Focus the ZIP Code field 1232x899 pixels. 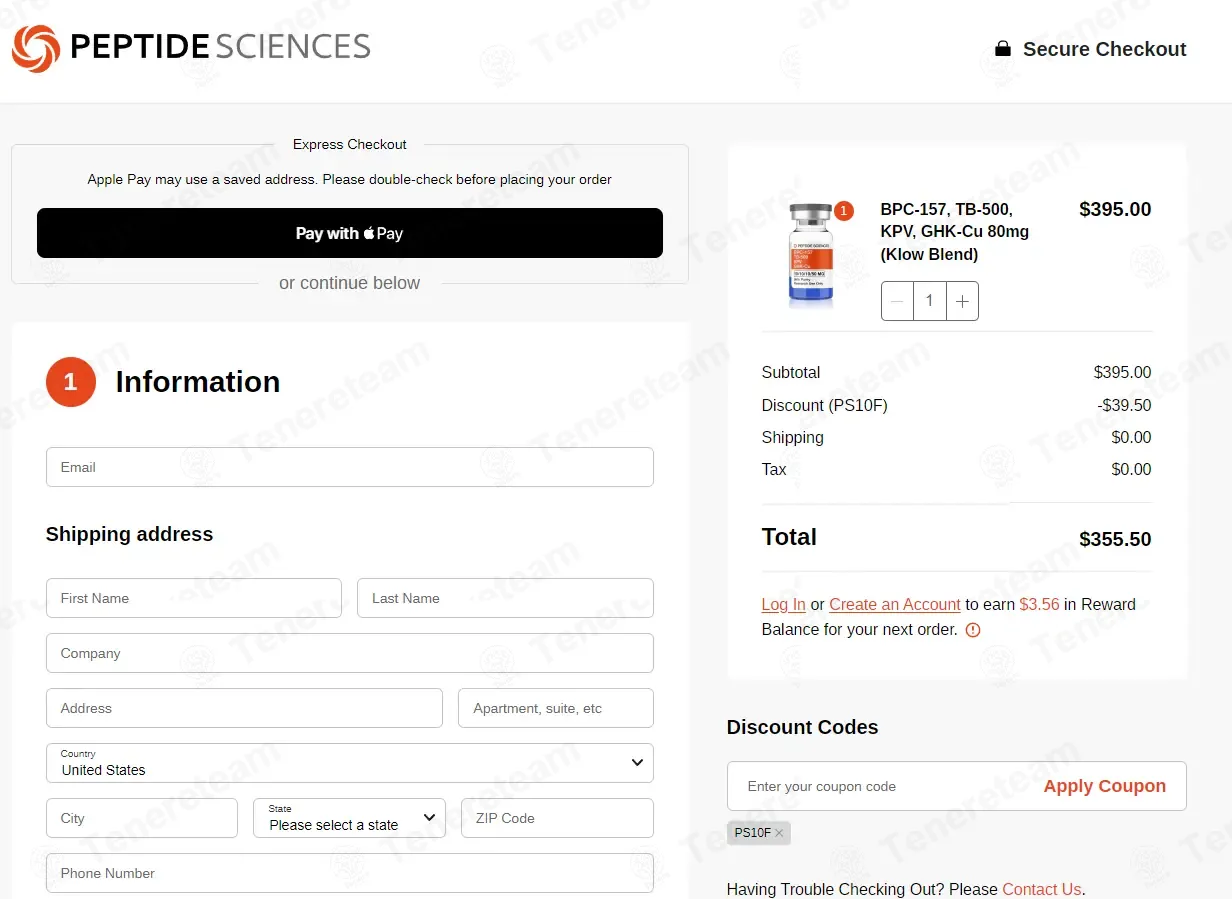click(x=557, y=818)
